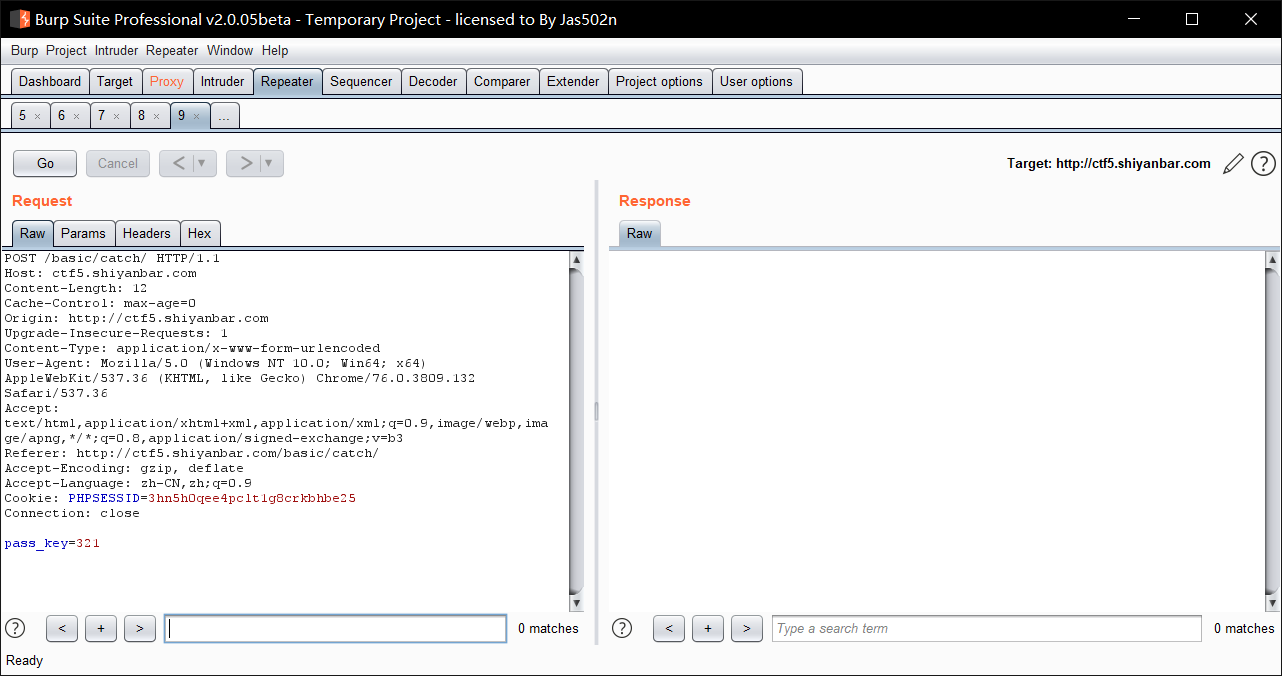Switch to the Intruder tab

click(222, 82)
